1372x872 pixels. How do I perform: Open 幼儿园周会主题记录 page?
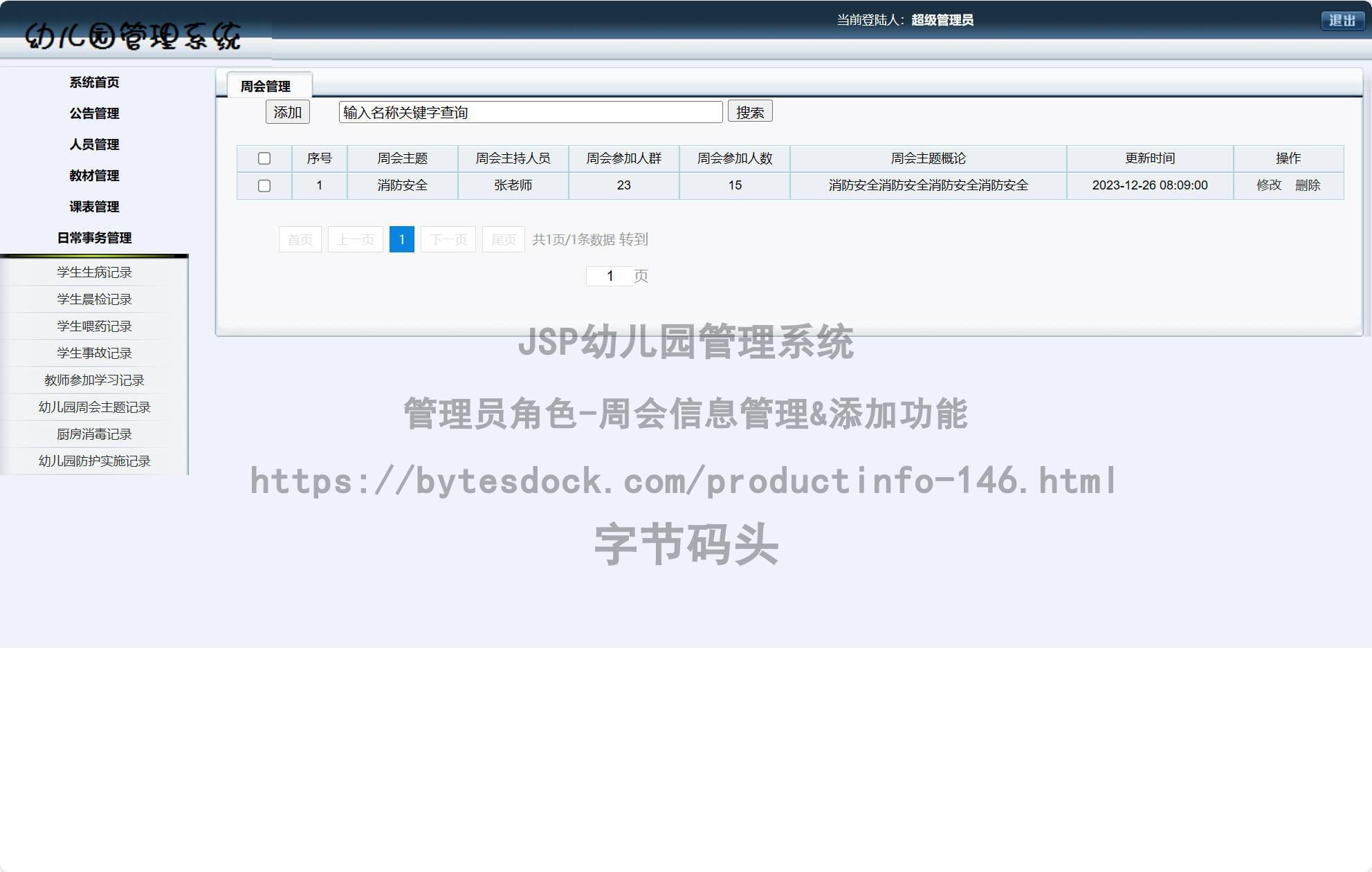pos(93,407)
